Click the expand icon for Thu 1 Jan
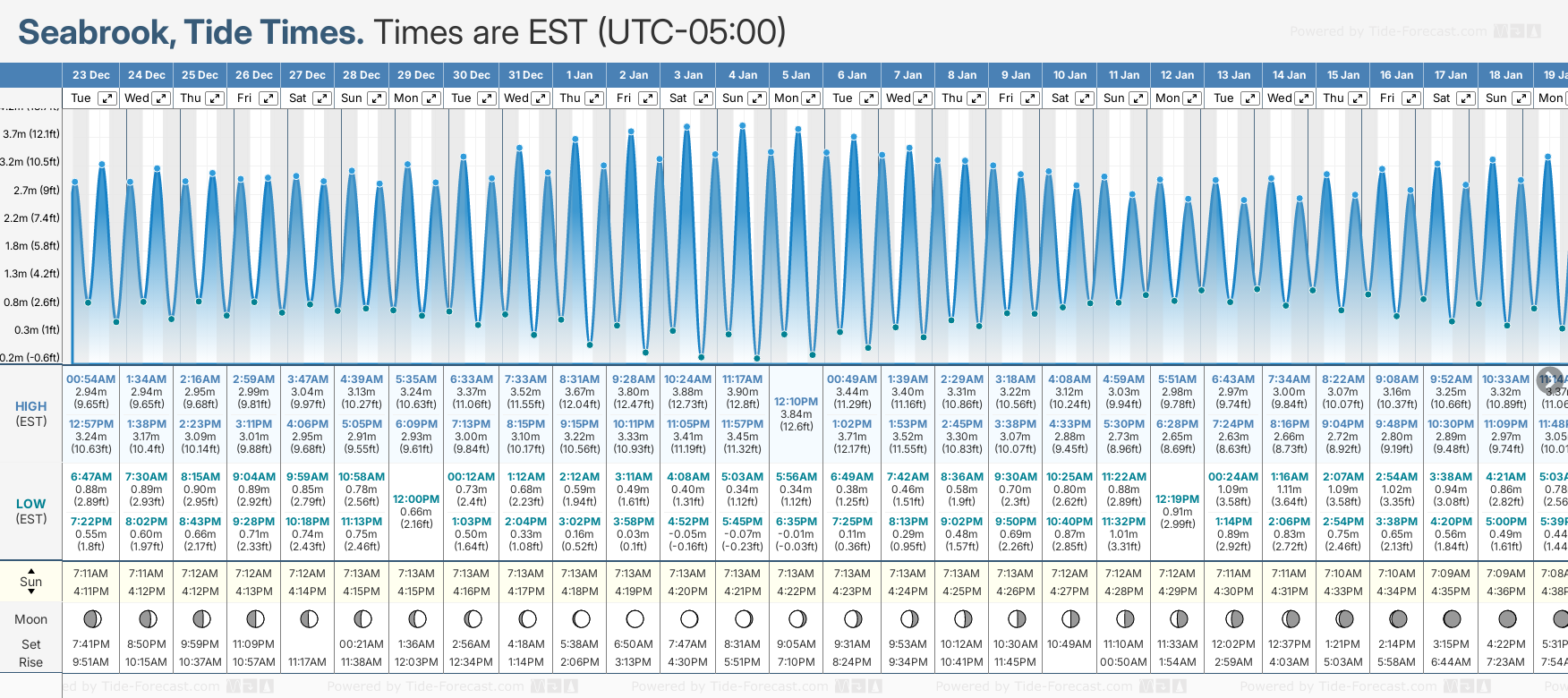This screenshot has height=698, width=1568. point(594,98)
